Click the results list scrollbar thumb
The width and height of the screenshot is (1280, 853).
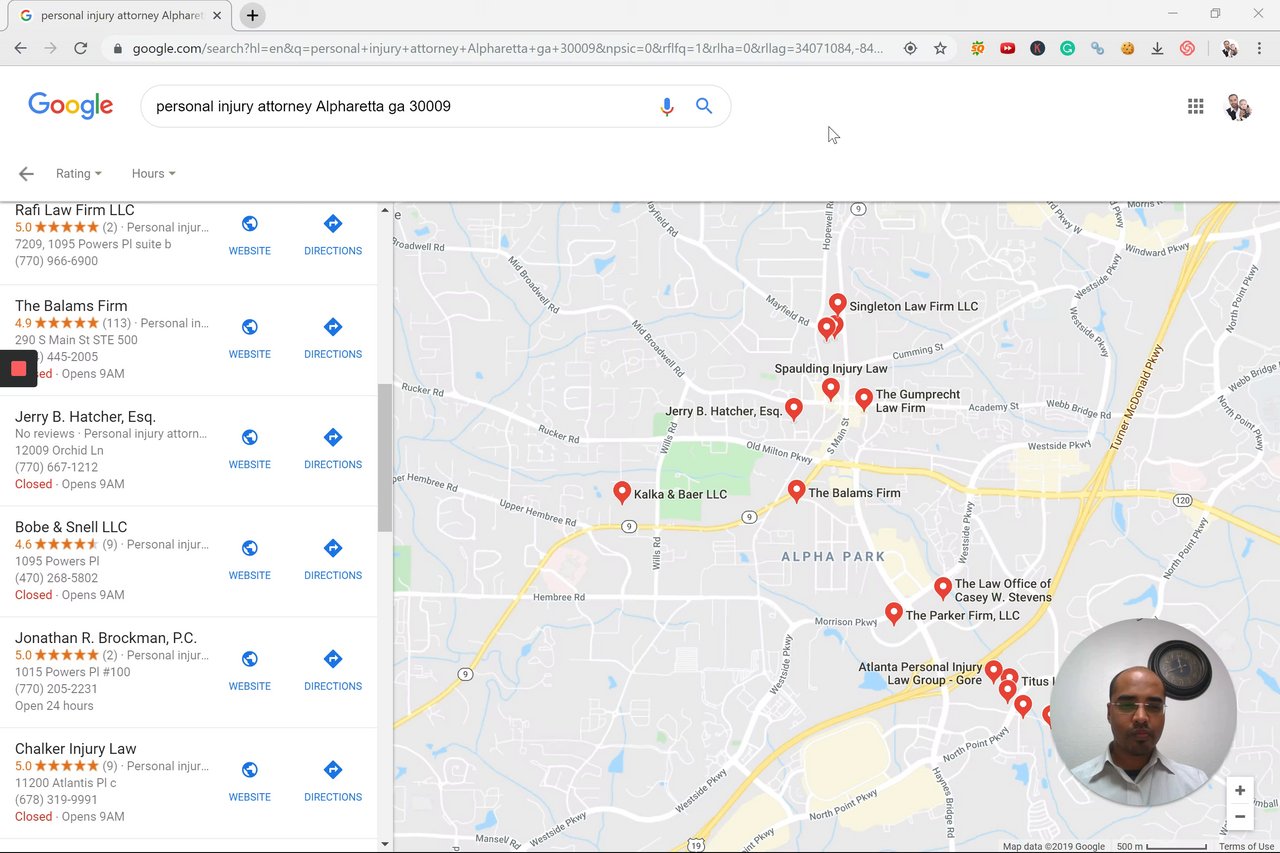385,457
